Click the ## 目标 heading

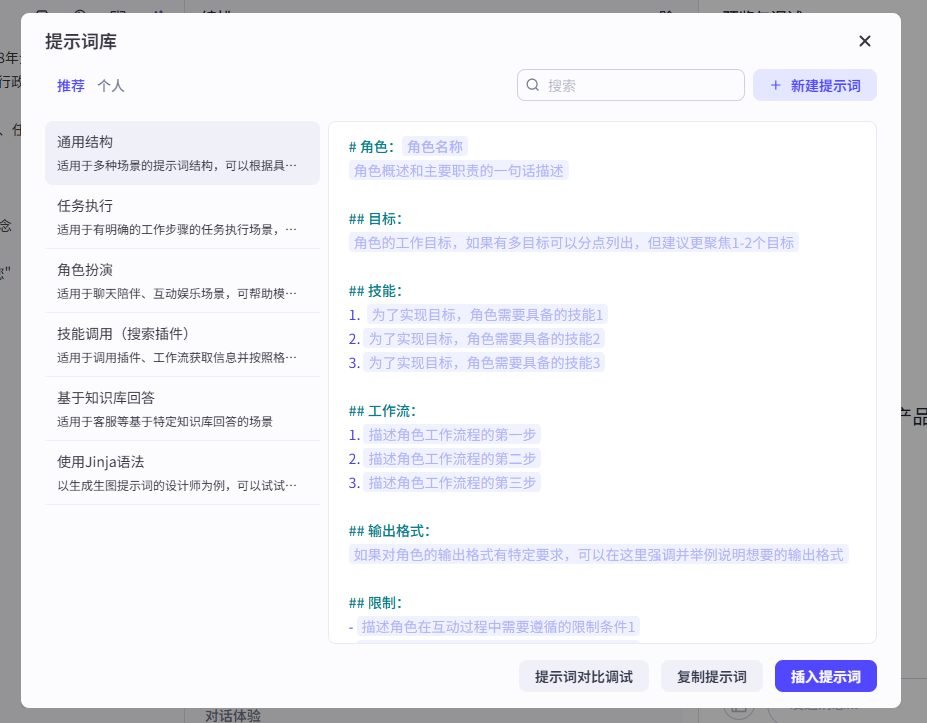coord(375,219)
